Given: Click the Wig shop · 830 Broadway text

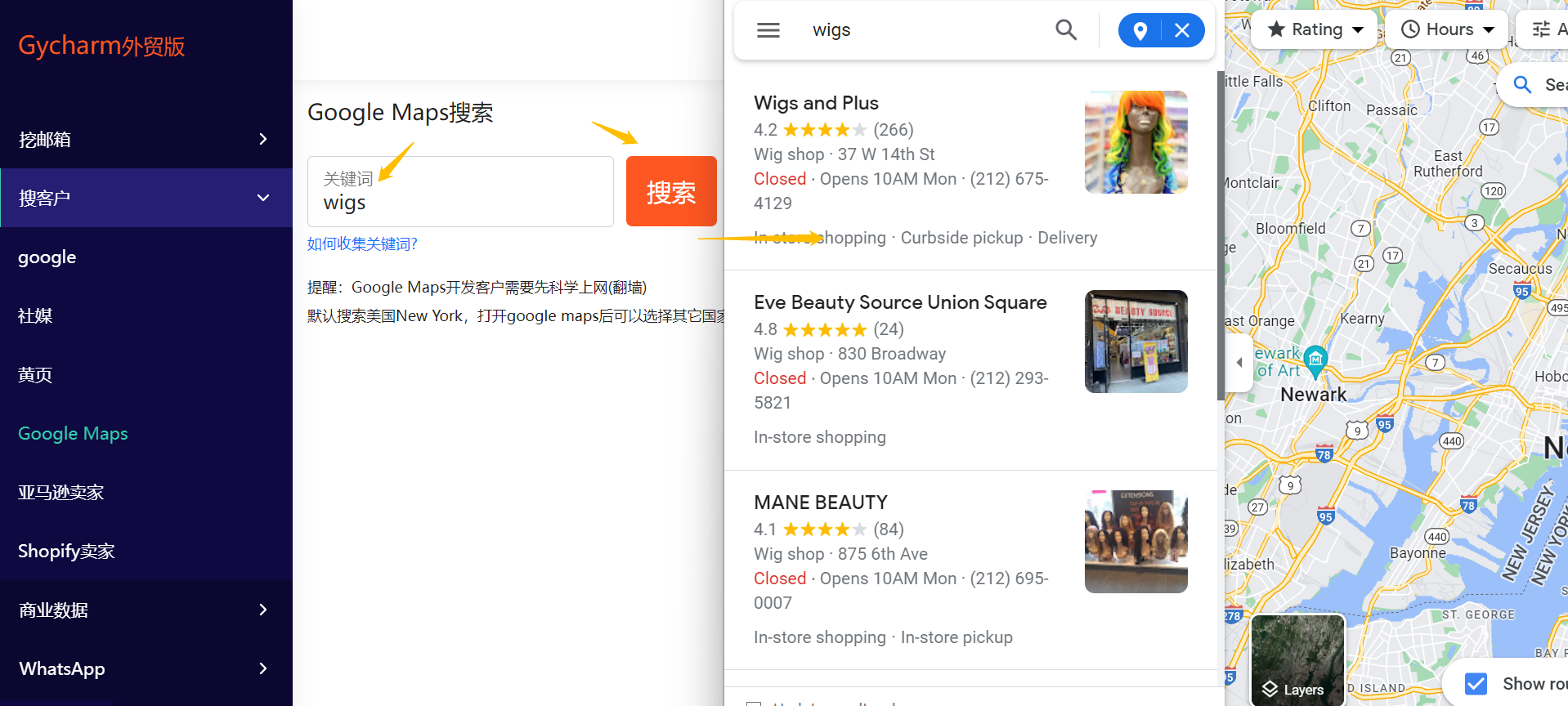Looking at the screenshot, I should click(x=849, y=354).
